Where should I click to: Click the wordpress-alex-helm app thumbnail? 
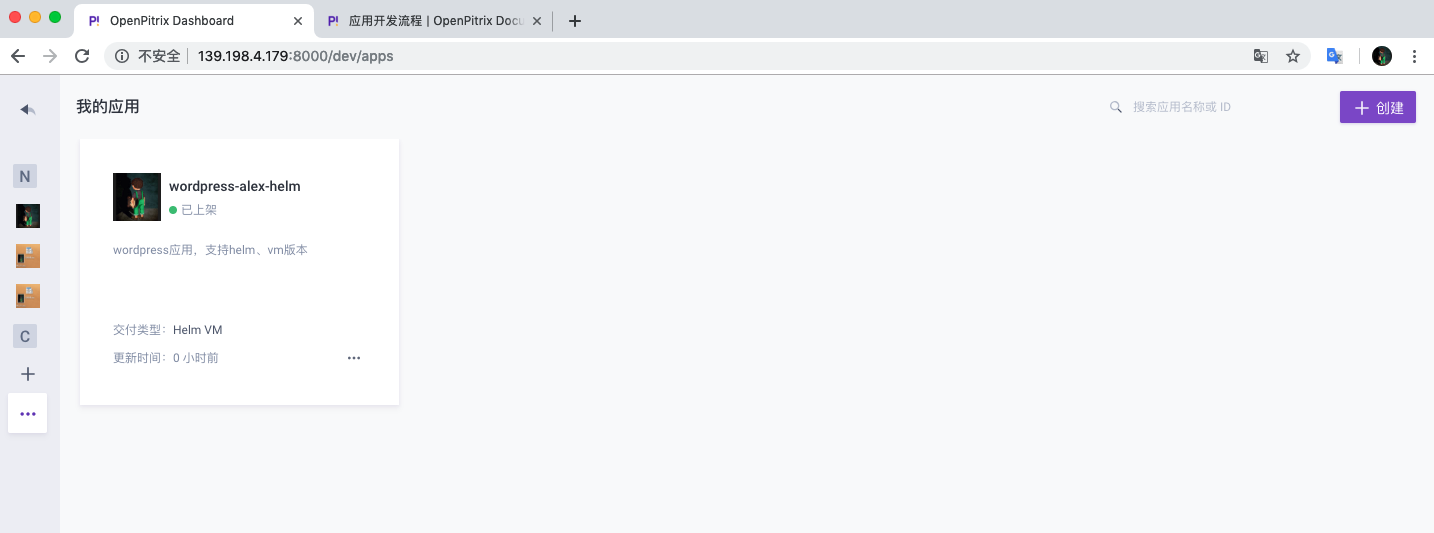[137, 197]
